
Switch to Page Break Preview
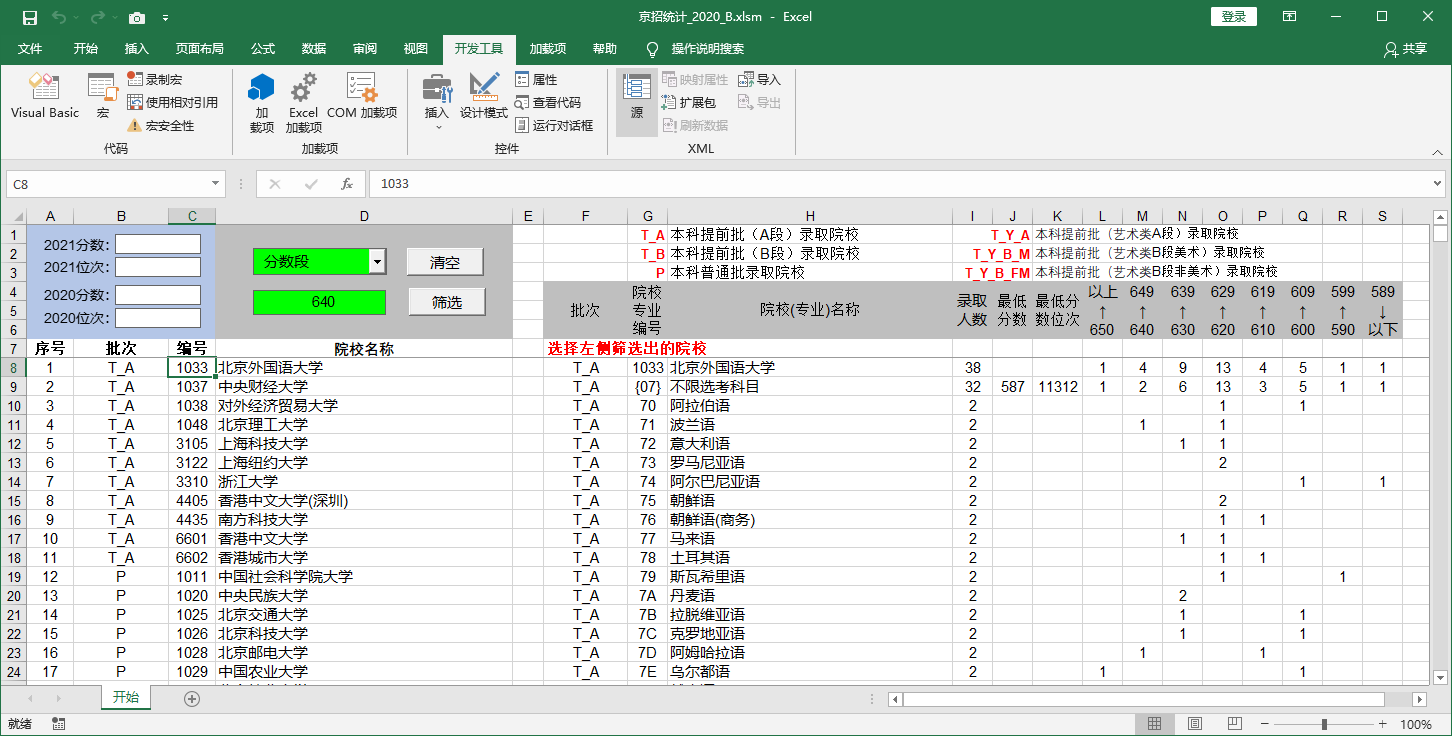click(1235, 724)
